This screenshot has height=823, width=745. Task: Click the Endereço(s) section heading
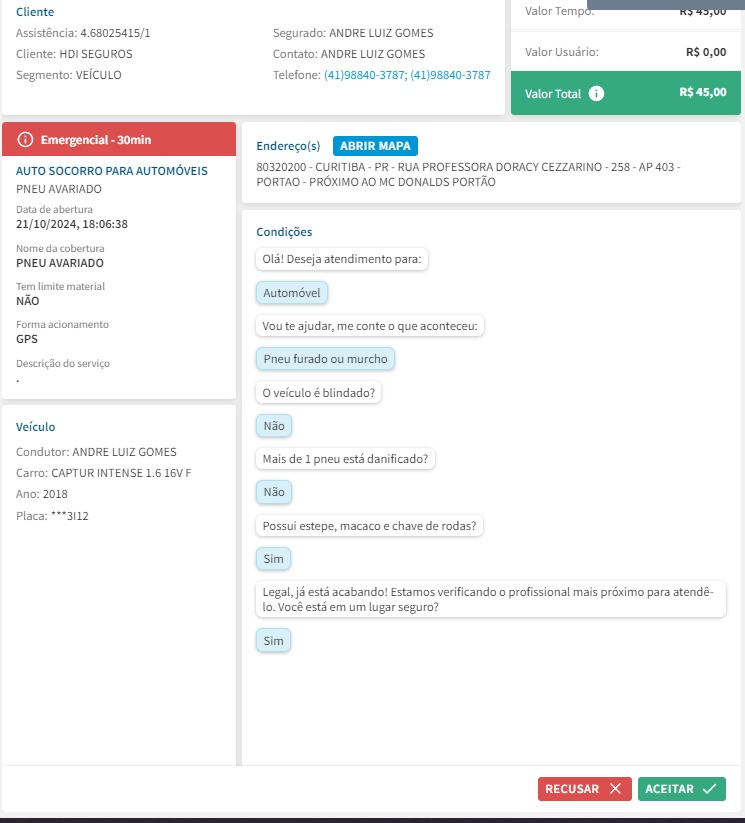pos(288,146)
